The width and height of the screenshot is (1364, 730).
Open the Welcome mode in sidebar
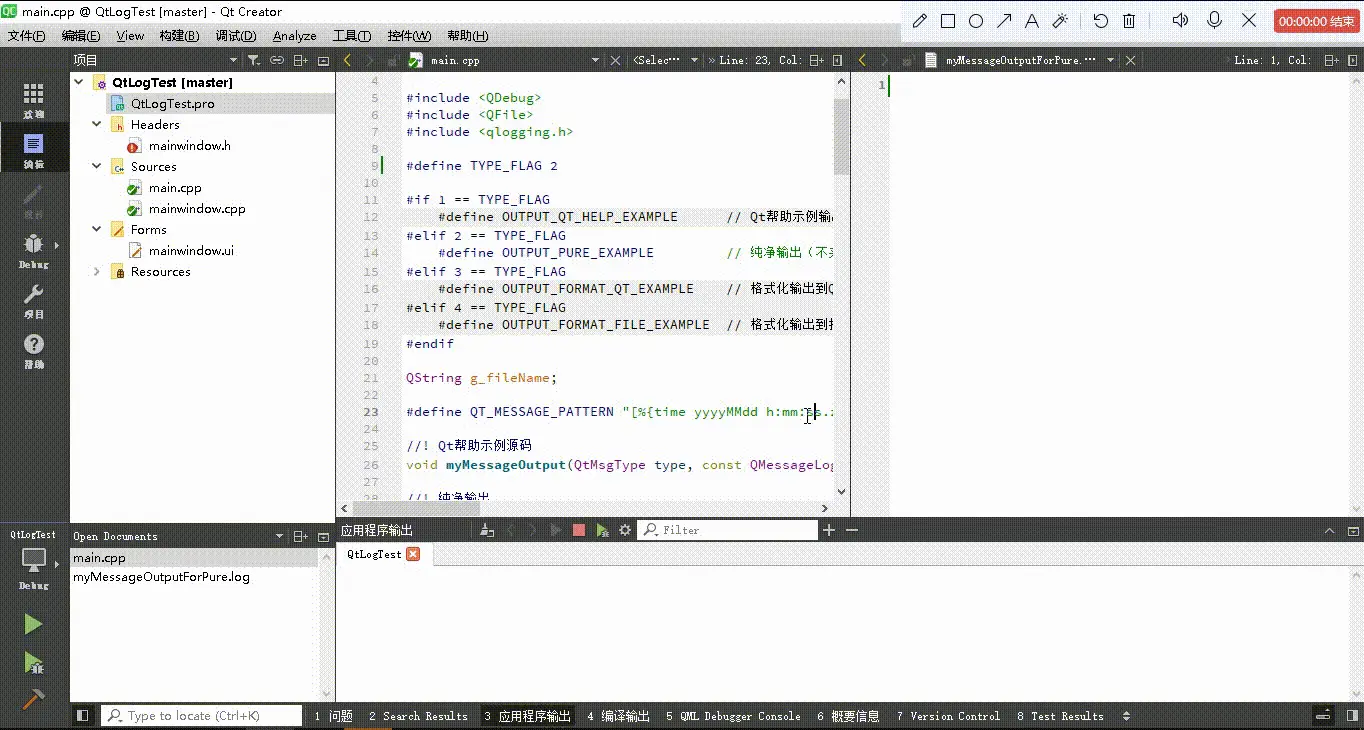point(33,100)
